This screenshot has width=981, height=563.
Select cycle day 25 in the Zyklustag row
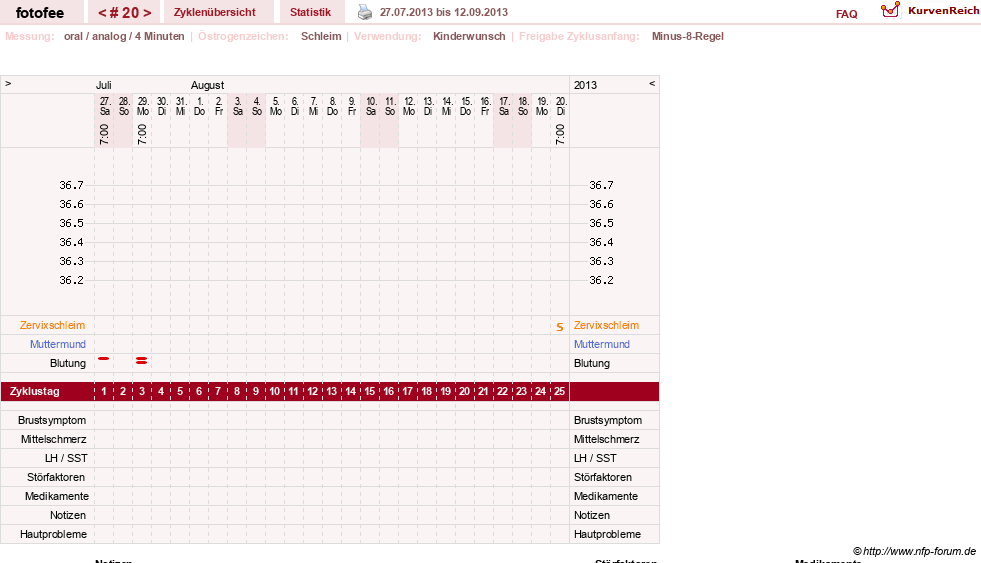coord(559,392)
